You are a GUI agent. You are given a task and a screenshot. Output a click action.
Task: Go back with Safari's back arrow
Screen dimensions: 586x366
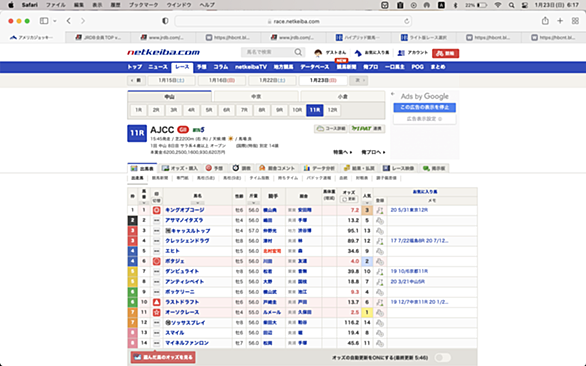pyautogui.click(x=69, y=21)
